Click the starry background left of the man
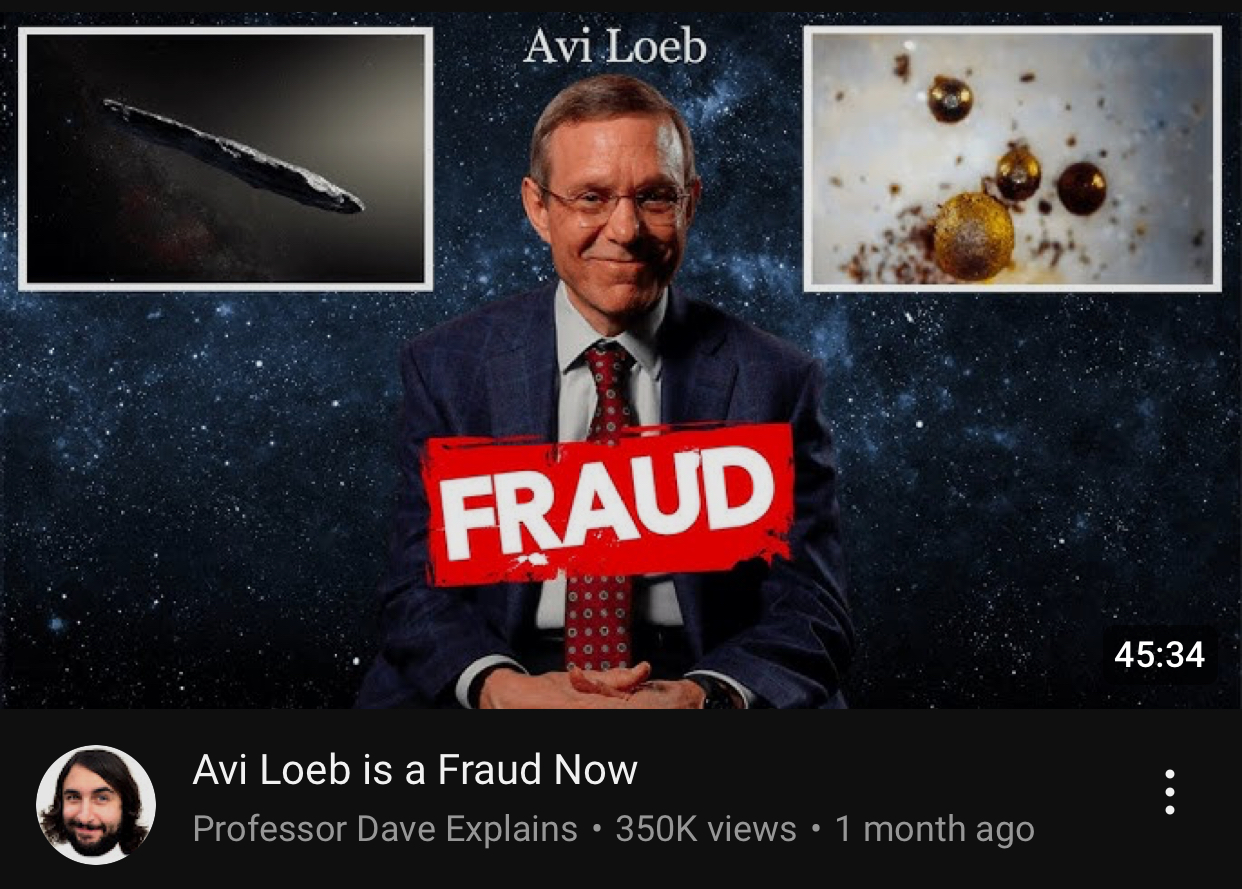The image size is (1242, 889). click(x=200, y=480)
